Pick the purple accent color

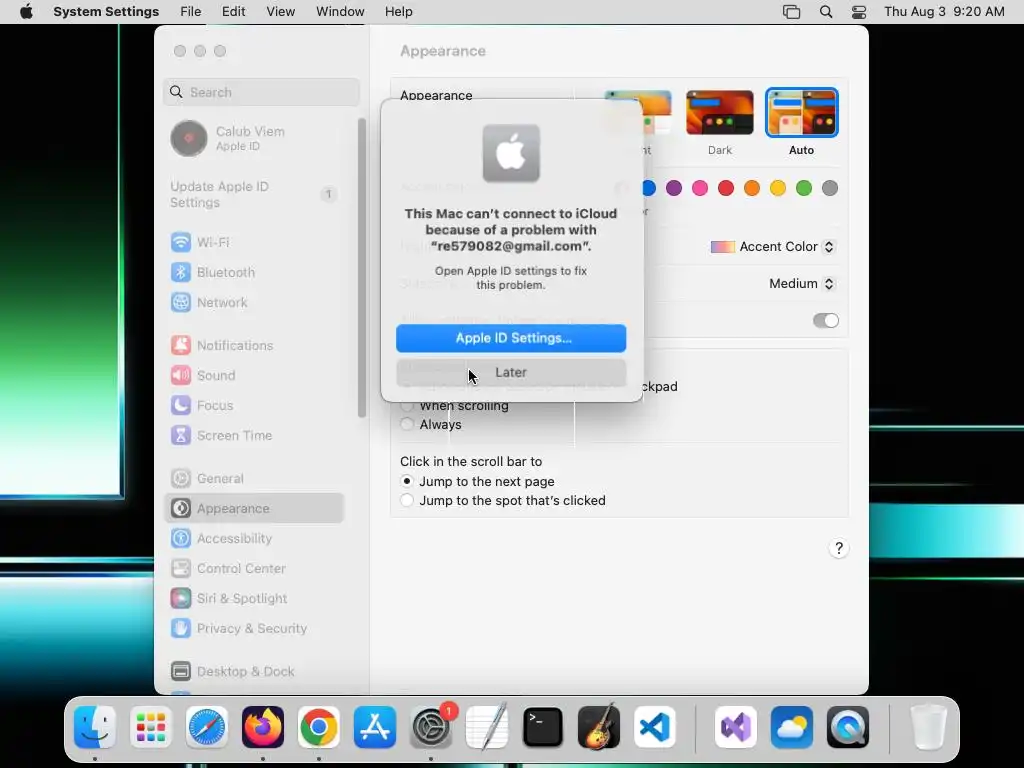click(x=674, y=188)
